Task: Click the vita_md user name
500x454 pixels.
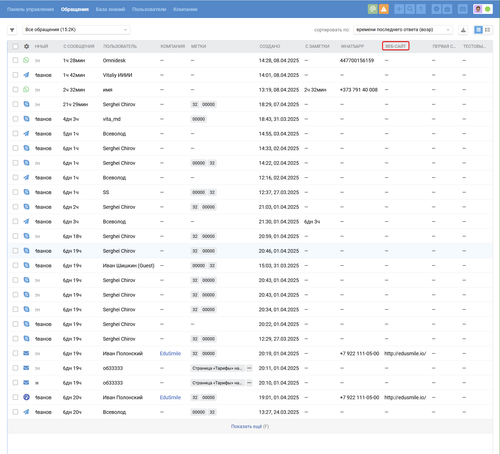Action: point(112,119)
